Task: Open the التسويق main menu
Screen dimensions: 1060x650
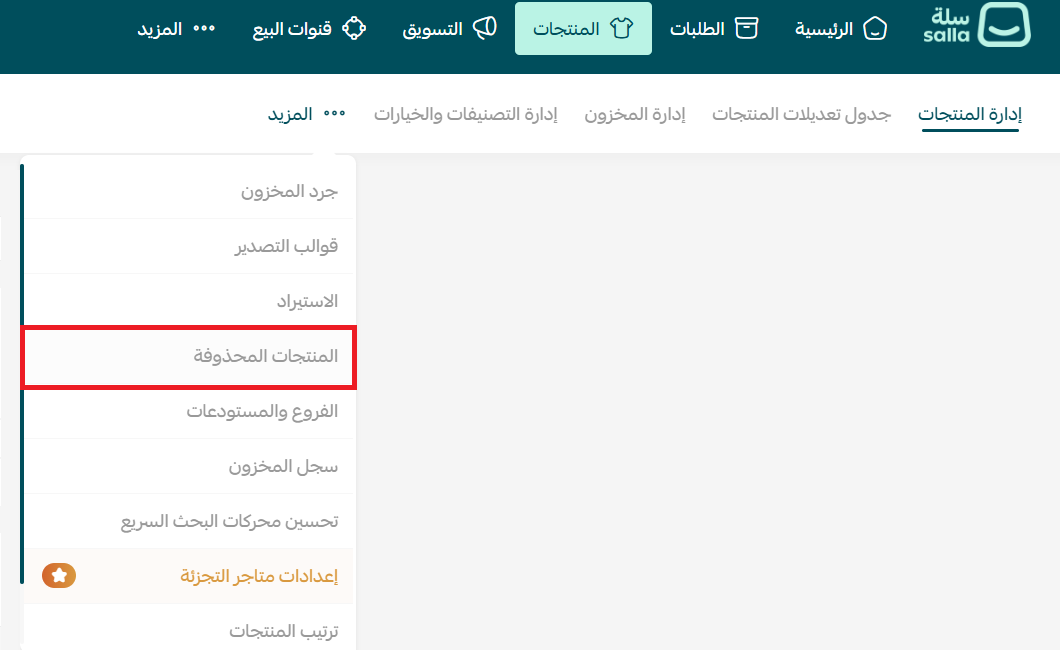Action: 450,28
